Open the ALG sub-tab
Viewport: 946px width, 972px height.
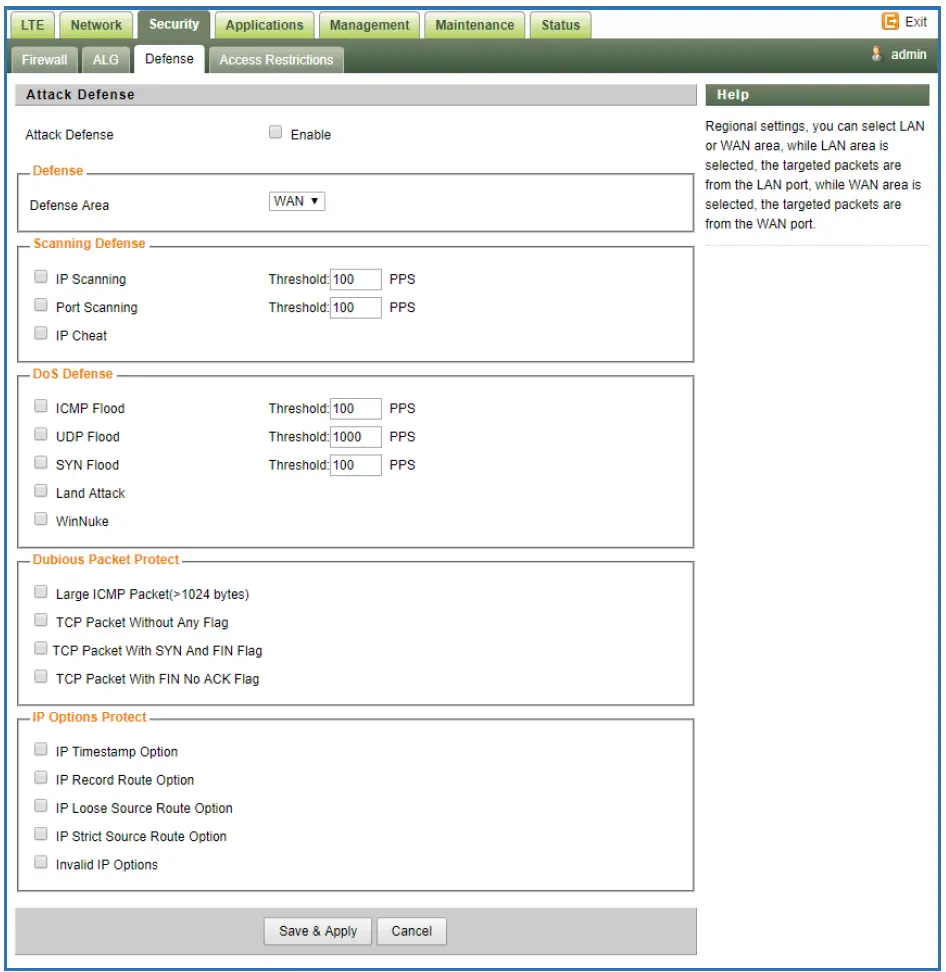point(105,60)
